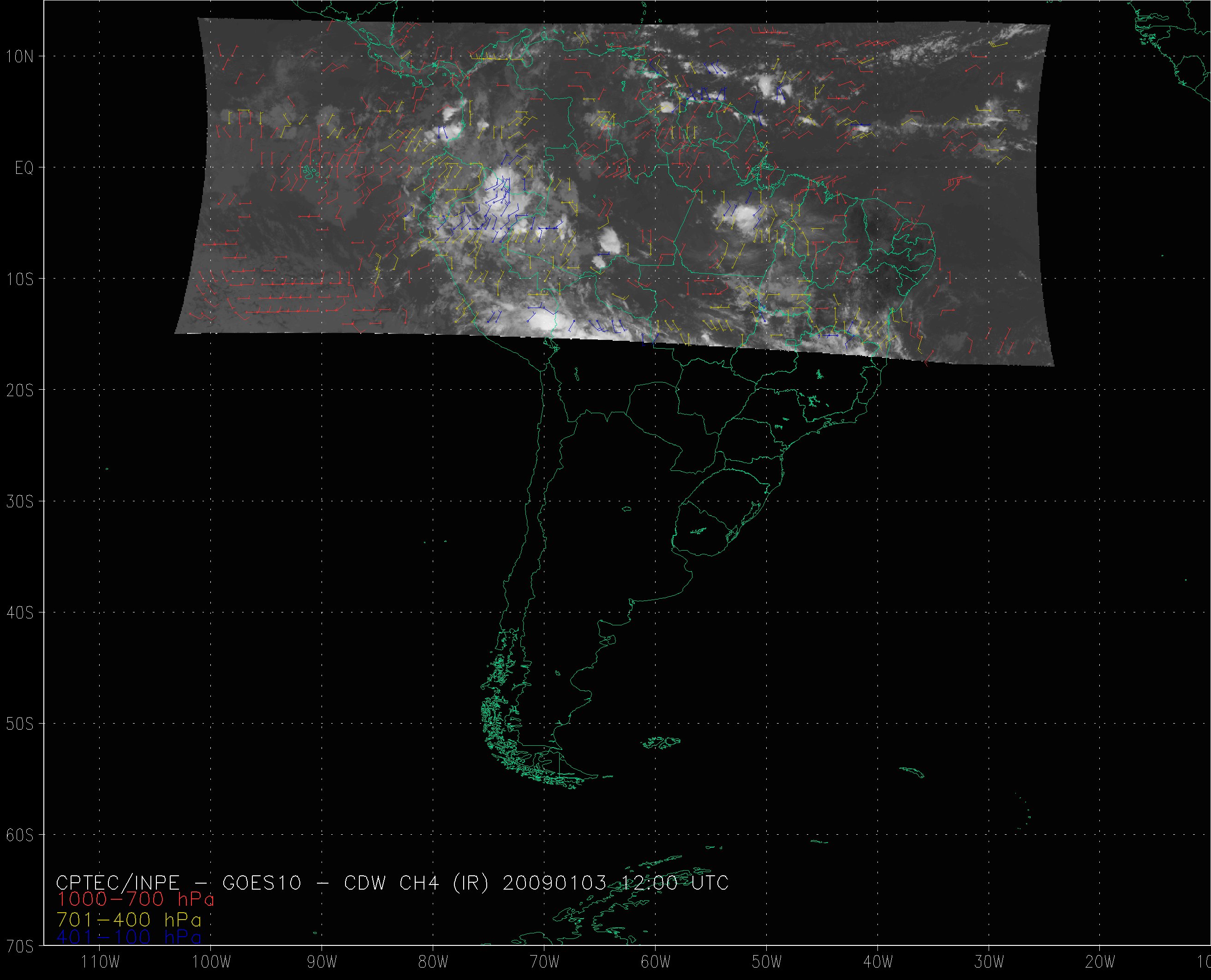This screenshot has width=1211, height=980.
Task: Click the EQ equator axis label
Action: [x=24, y=168]
